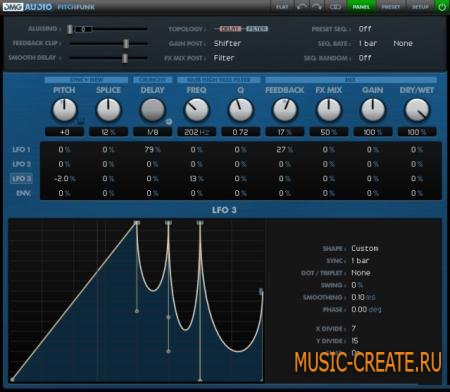Viewport: 450px width, 392px height.
Task: Click the Delay value field showing 1/8
Action: point(152,132)
